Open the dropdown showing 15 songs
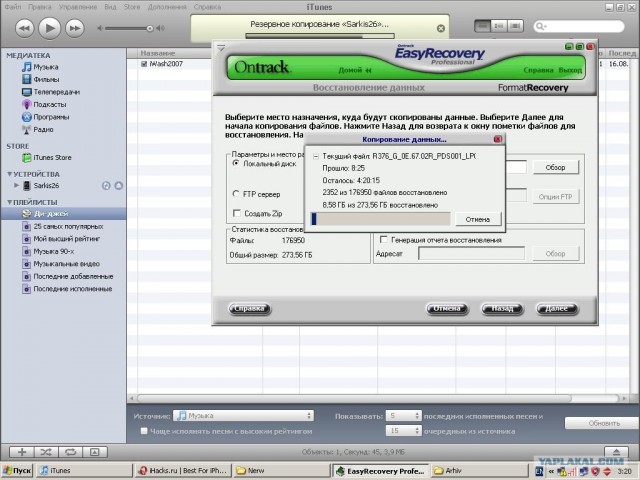The image size is (640, 480). (403, 431)
